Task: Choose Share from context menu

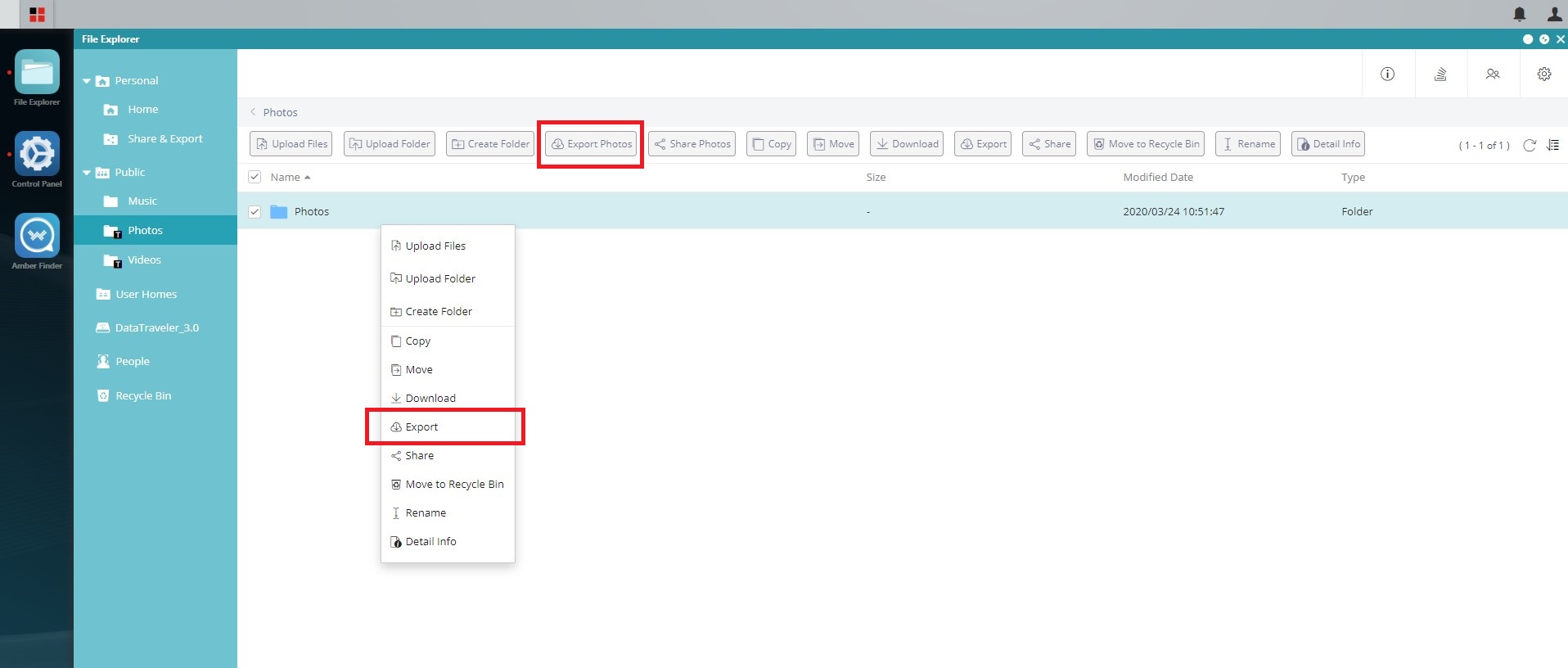Action: click(x=448, y=455)
